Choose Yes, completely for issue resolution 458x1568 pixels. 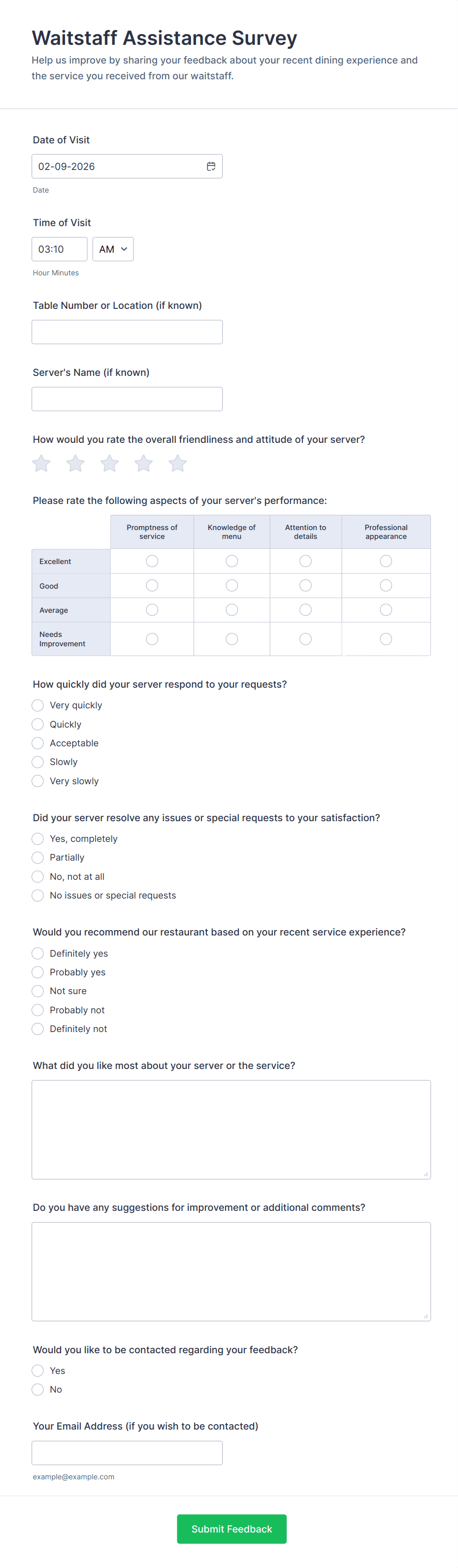[37, 838]
